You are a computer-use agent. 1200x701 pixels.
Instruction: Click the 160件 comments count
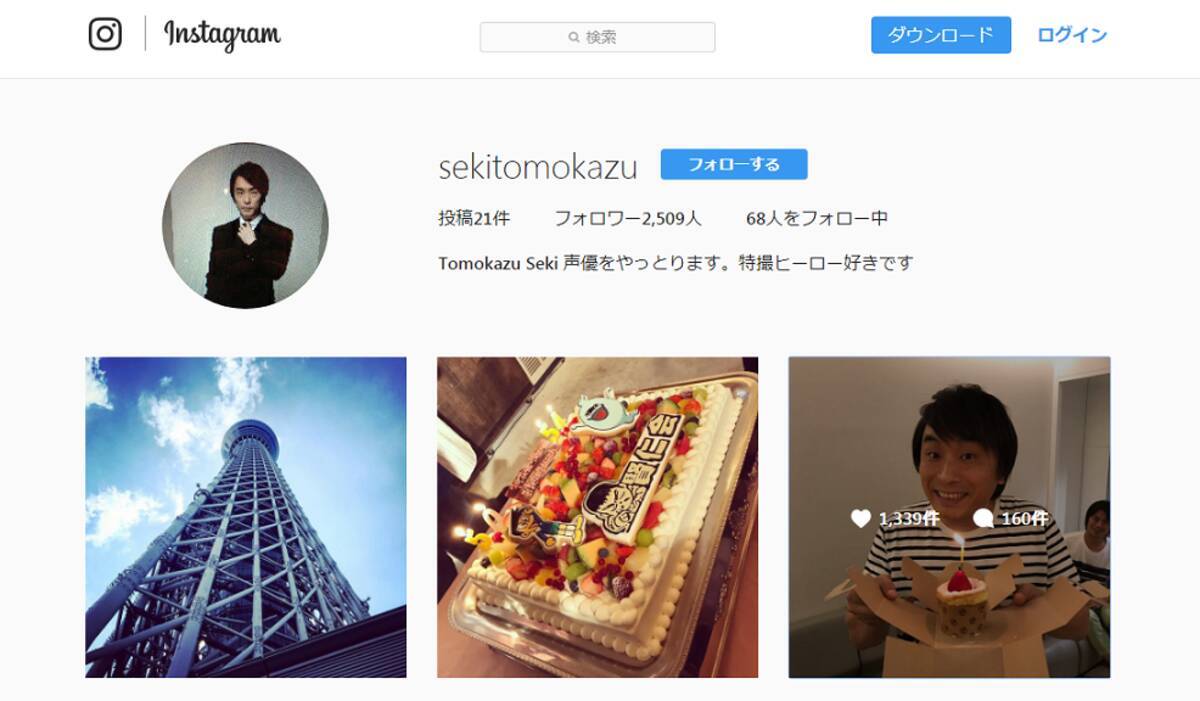[x=1025, y=518]
